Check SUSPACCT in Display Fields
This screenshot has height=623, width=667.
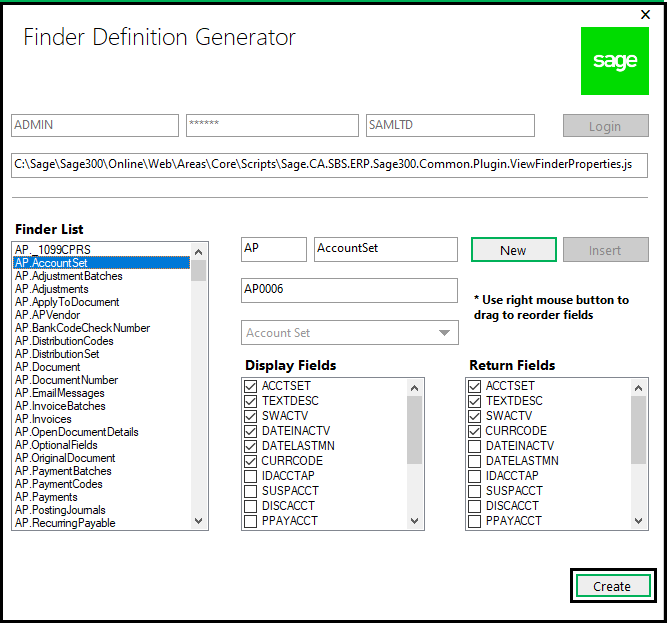pyautogui.click(x=251, y=491)
